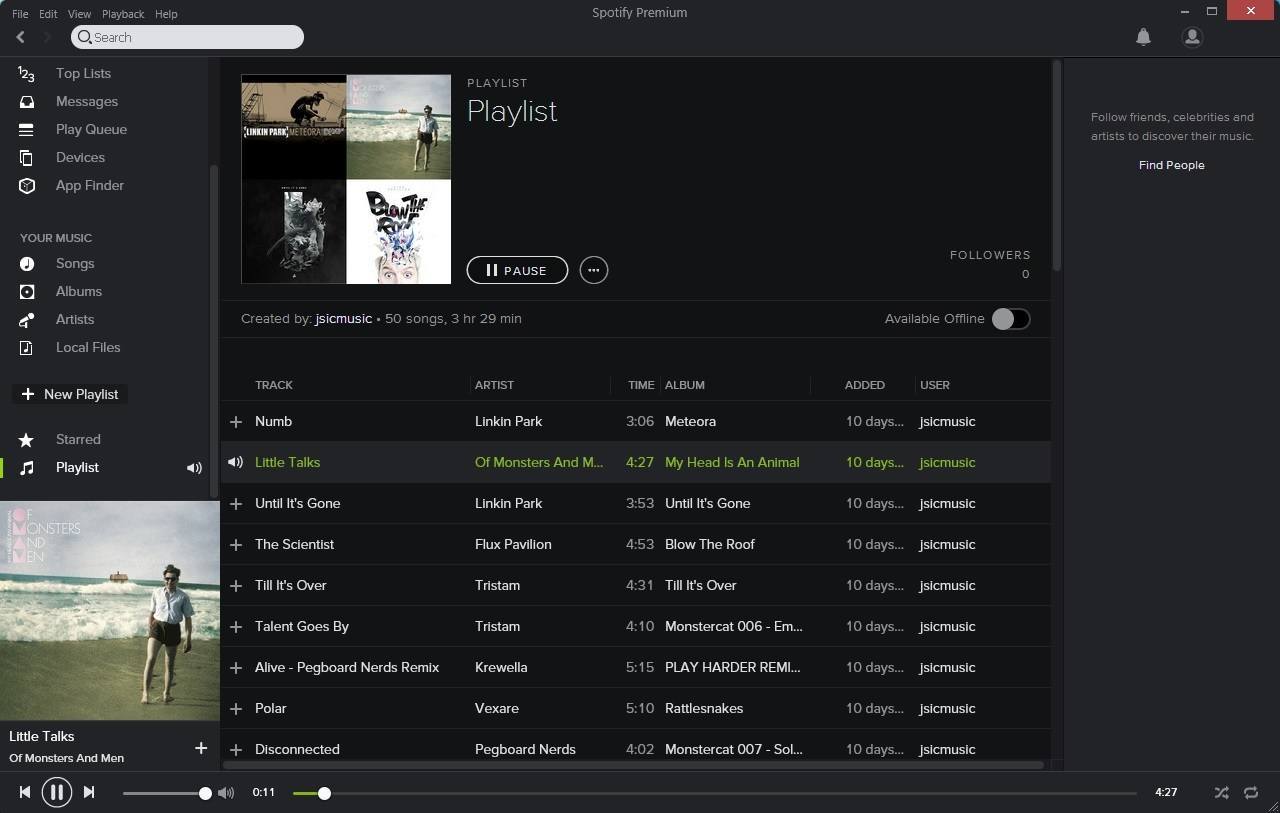The height and width of the screenshot is (813, 1280).
Task: Sort by ADDED column header
Action: coord(865,385)
